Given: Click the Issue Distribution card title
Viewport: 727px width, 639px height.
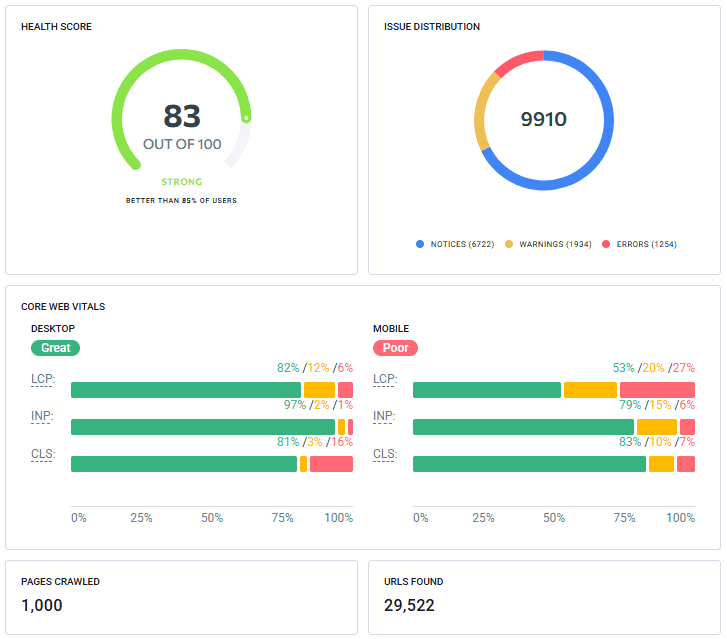Looking at the screenshot, I should click(x=432, y=27).
